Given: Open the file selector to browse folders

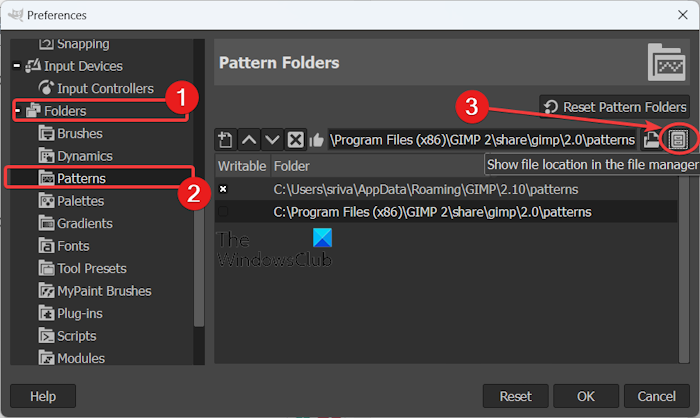Looking at the screenshot, I should click(x=651, y=140).
